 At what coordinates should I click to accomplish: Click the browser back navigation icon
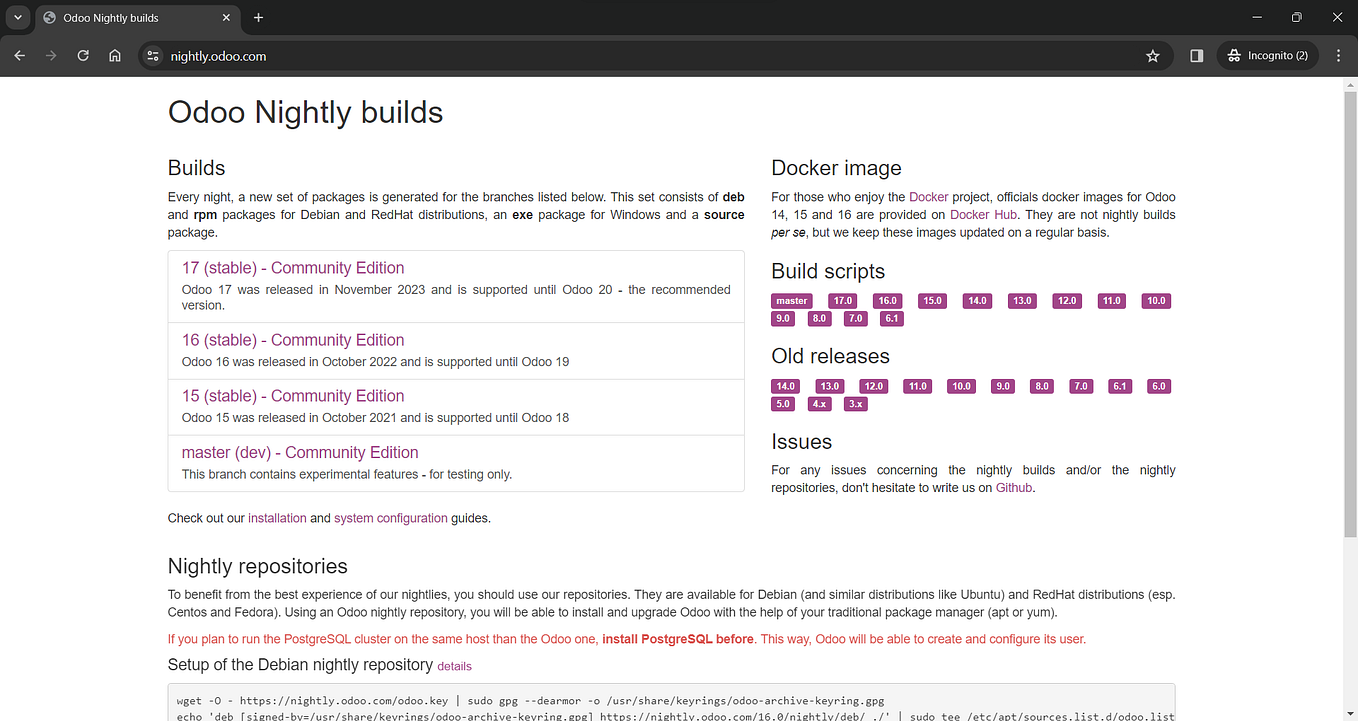(x=19, y=55)
